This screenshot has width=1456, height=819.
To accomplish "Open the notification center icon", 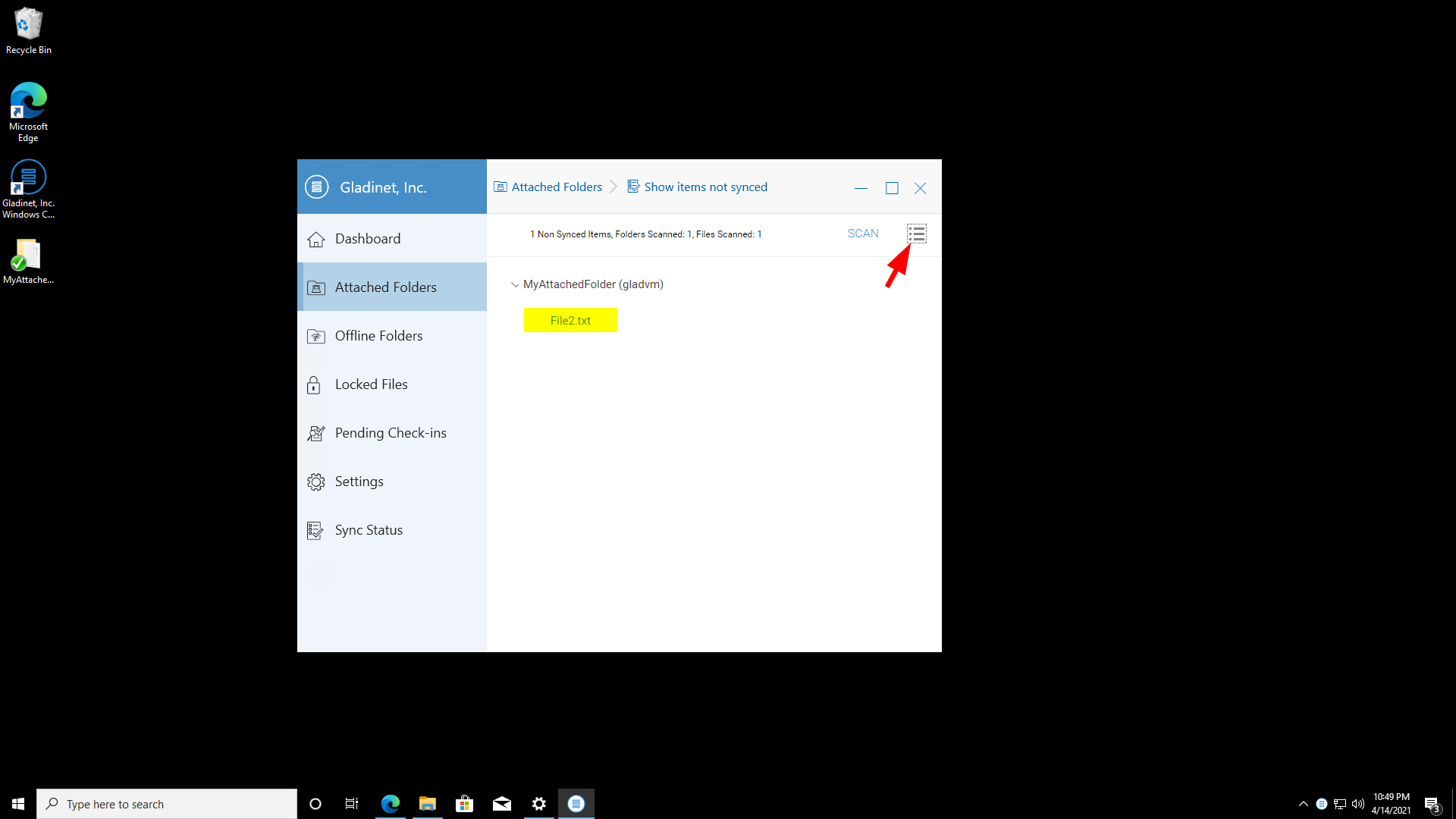I will click(1432, 805).
